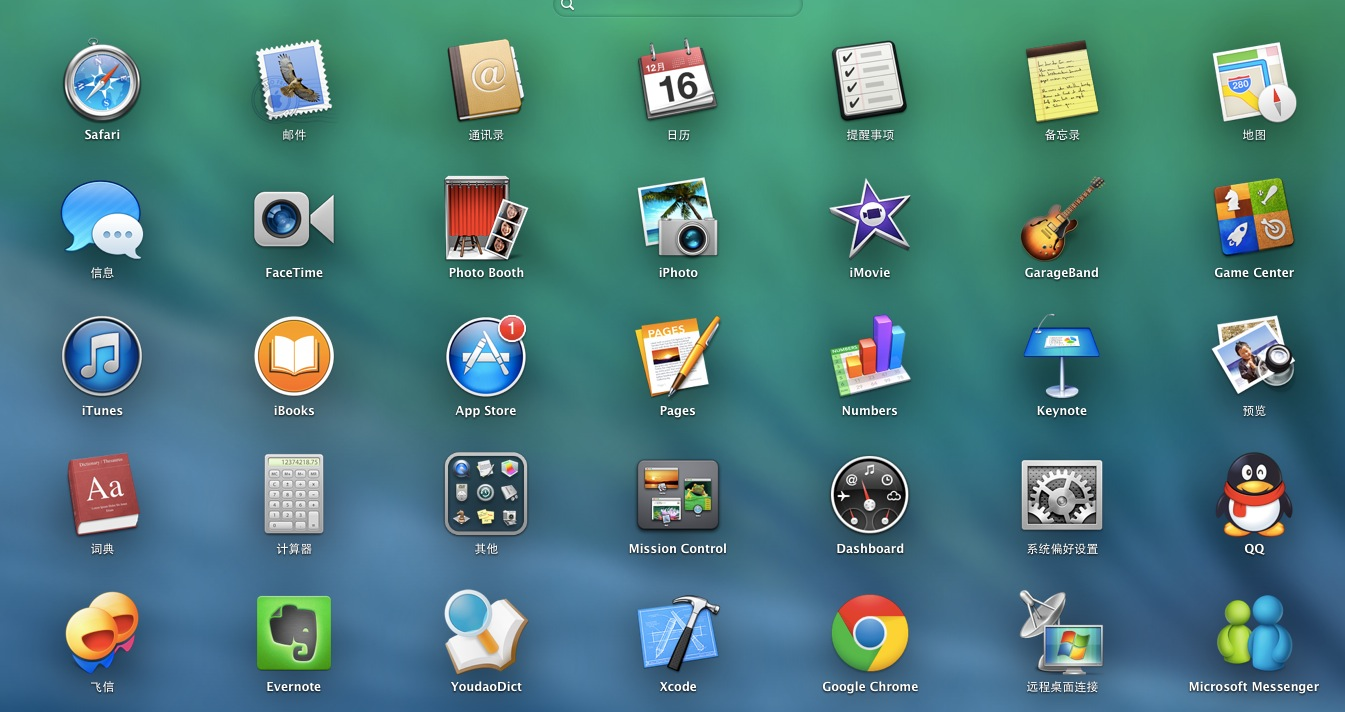This screenshot has height=712, width=1345.
Task: Launch iTunes music note icon
Action: pos(102,357)
